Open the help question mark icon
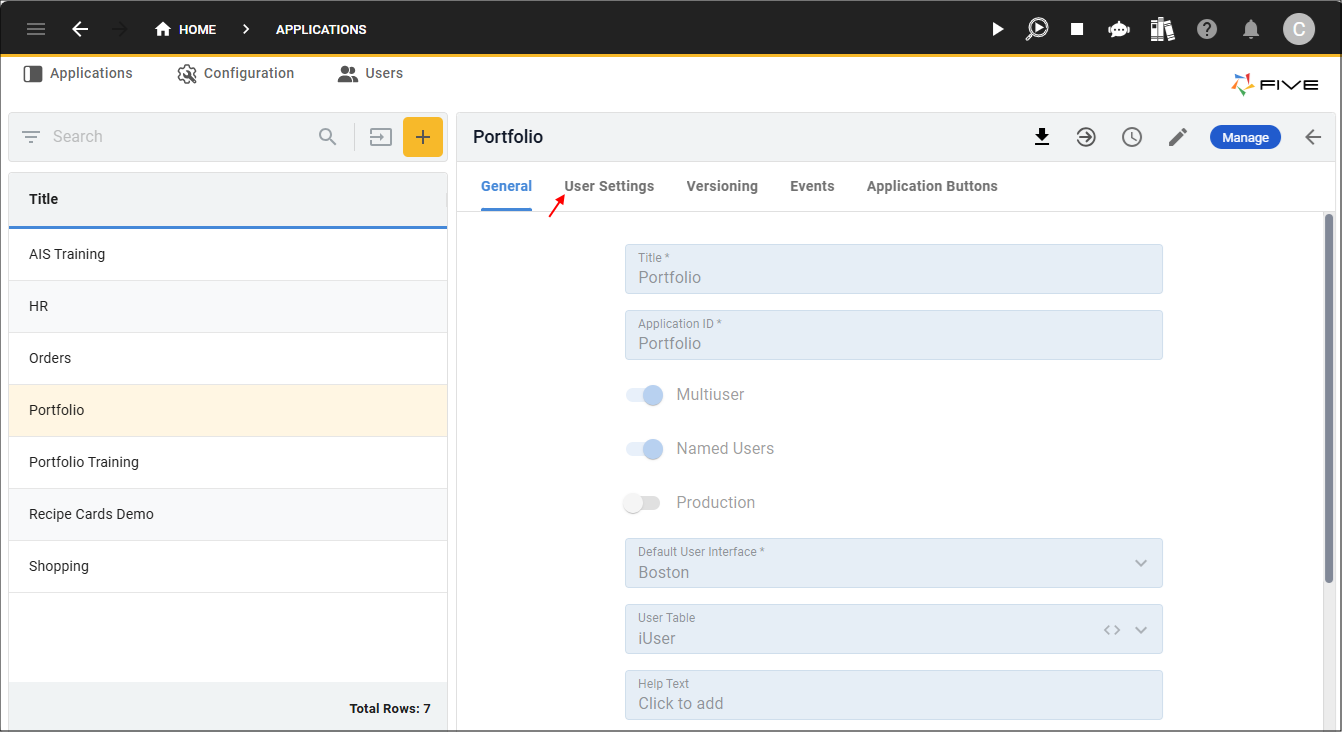 point(1207,29)
